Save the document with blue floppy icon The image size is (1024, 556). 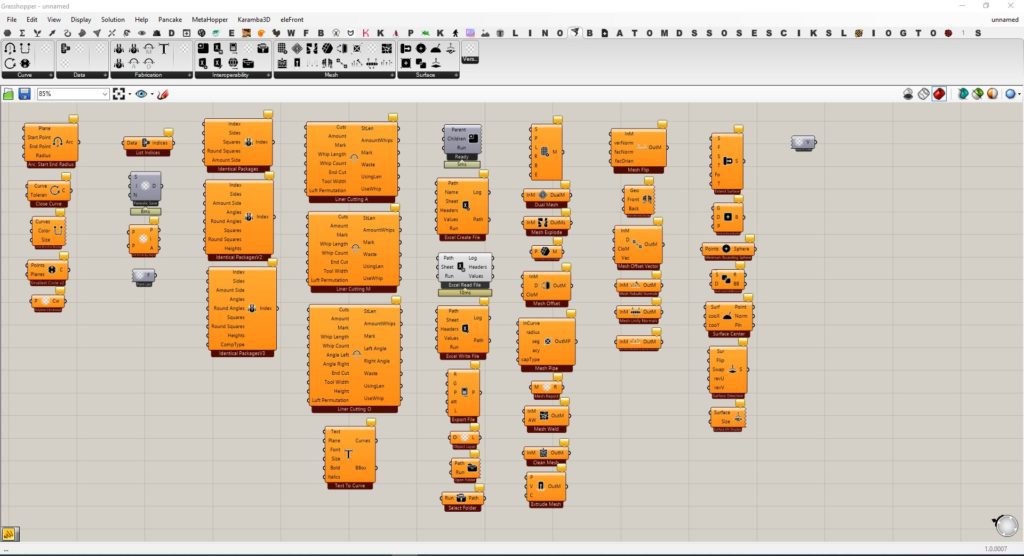pos(24,94)
